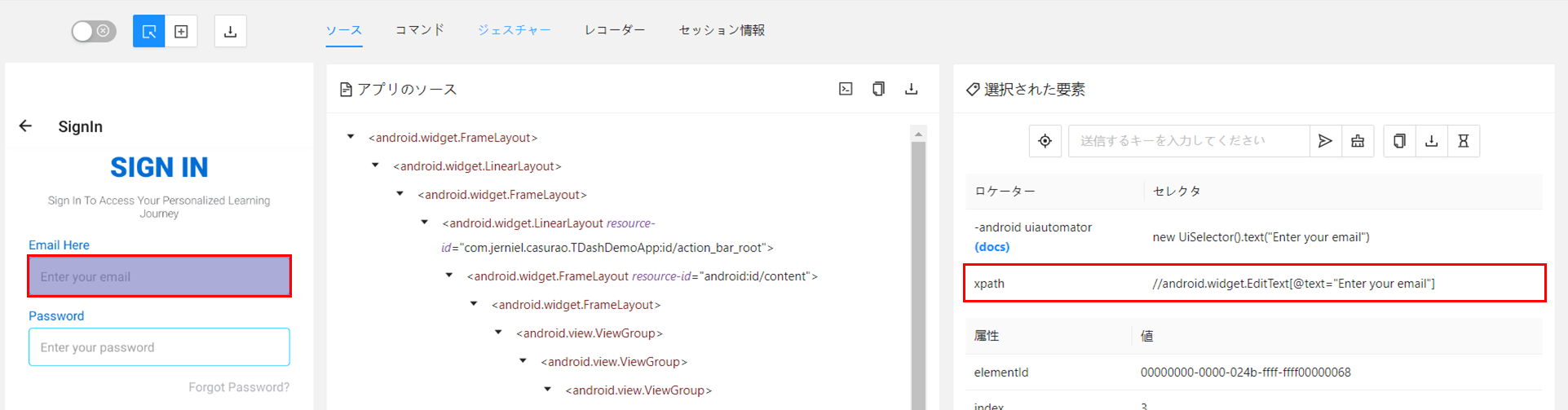Tap the selected element using the target icon

[x=1045, y=141]
